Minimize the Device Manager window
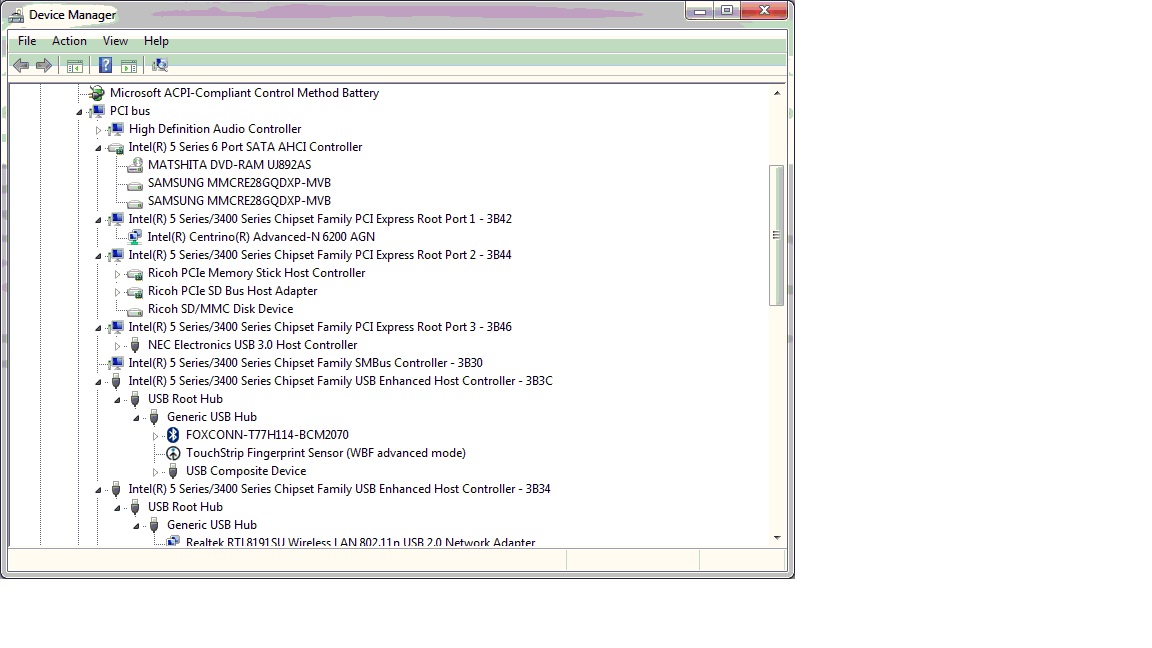1152x648 pixels. 699,11
